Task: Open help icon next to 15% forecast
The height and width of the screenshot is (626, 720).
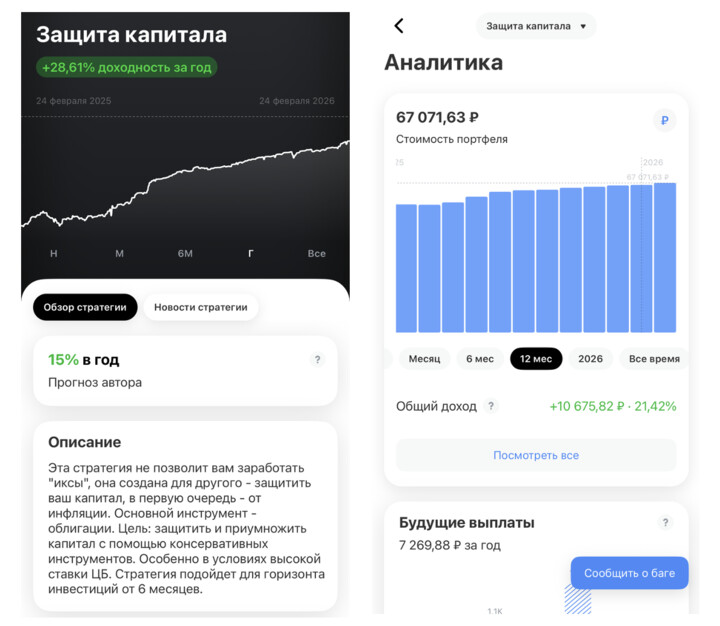Action: coord(318,360)
